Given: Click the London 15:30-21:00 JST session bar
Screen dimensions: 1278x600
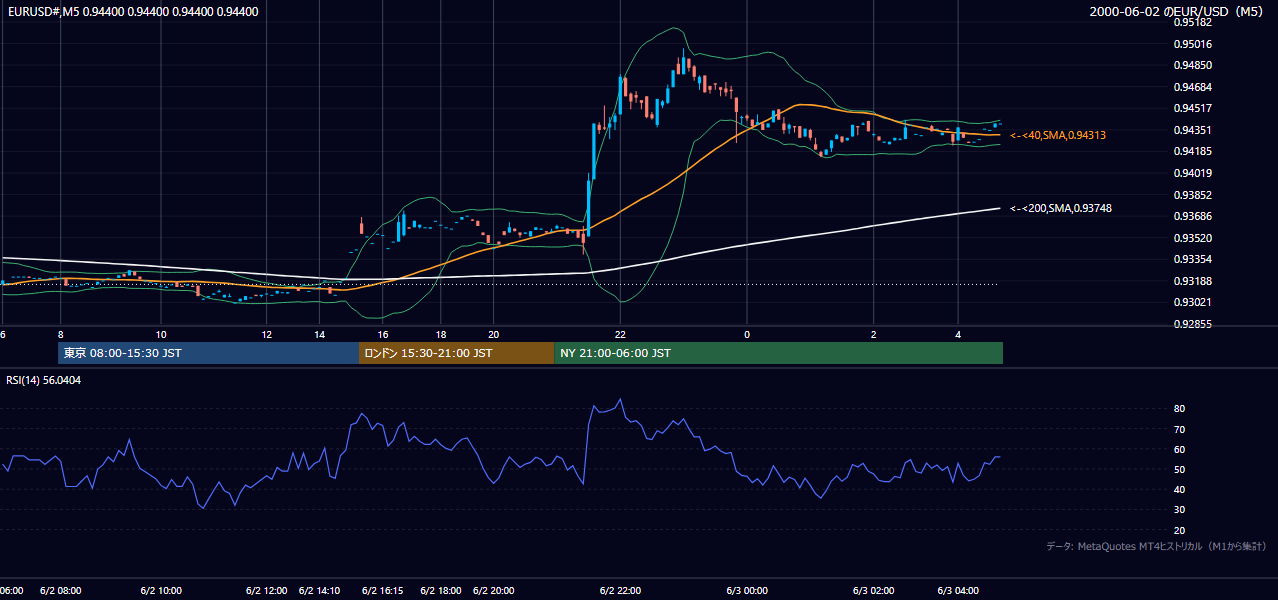Looking at the screenshot, I should (x=456, y=353).
